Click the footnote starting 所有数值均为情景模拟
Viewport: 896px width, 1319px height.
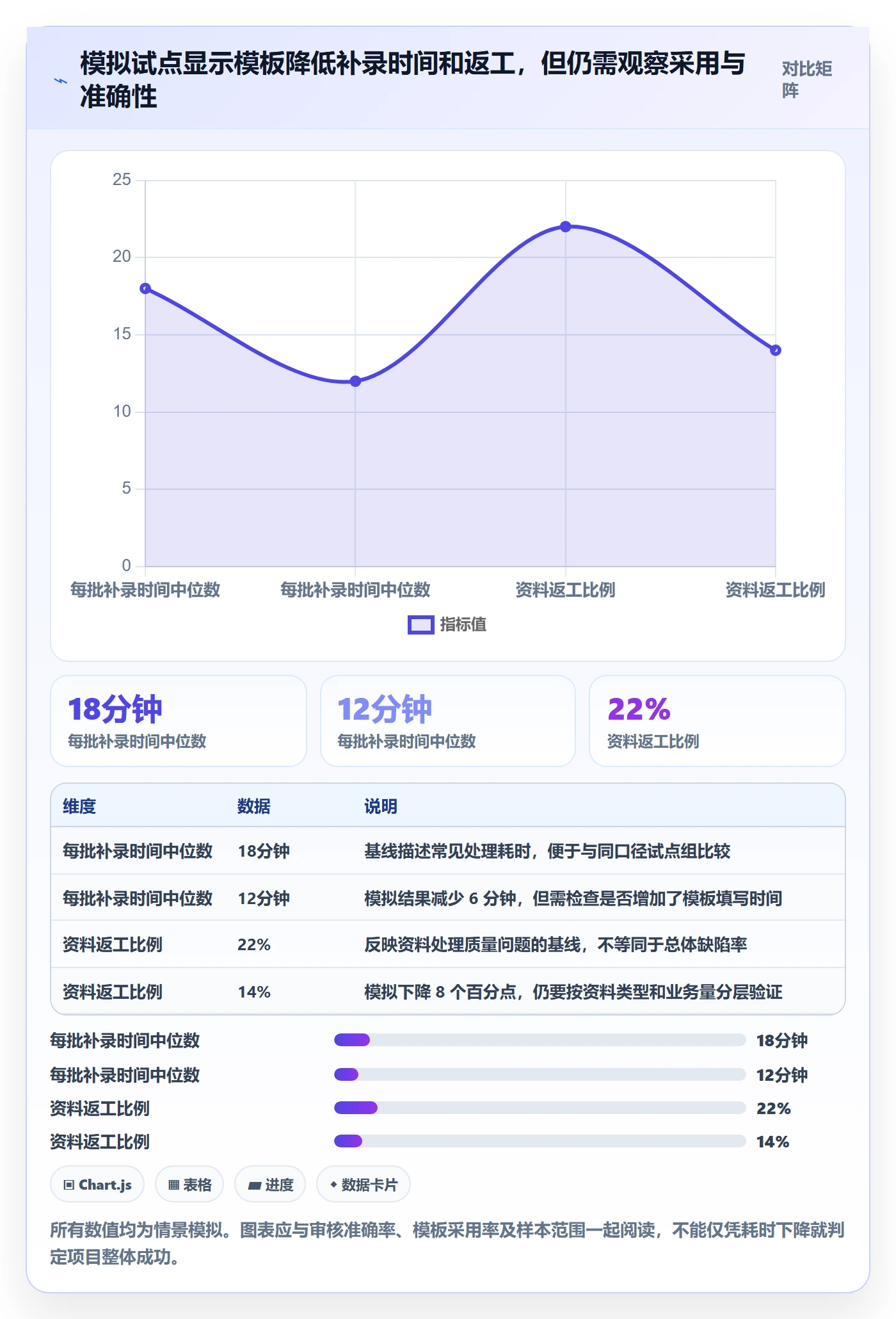pos(447,1243)
